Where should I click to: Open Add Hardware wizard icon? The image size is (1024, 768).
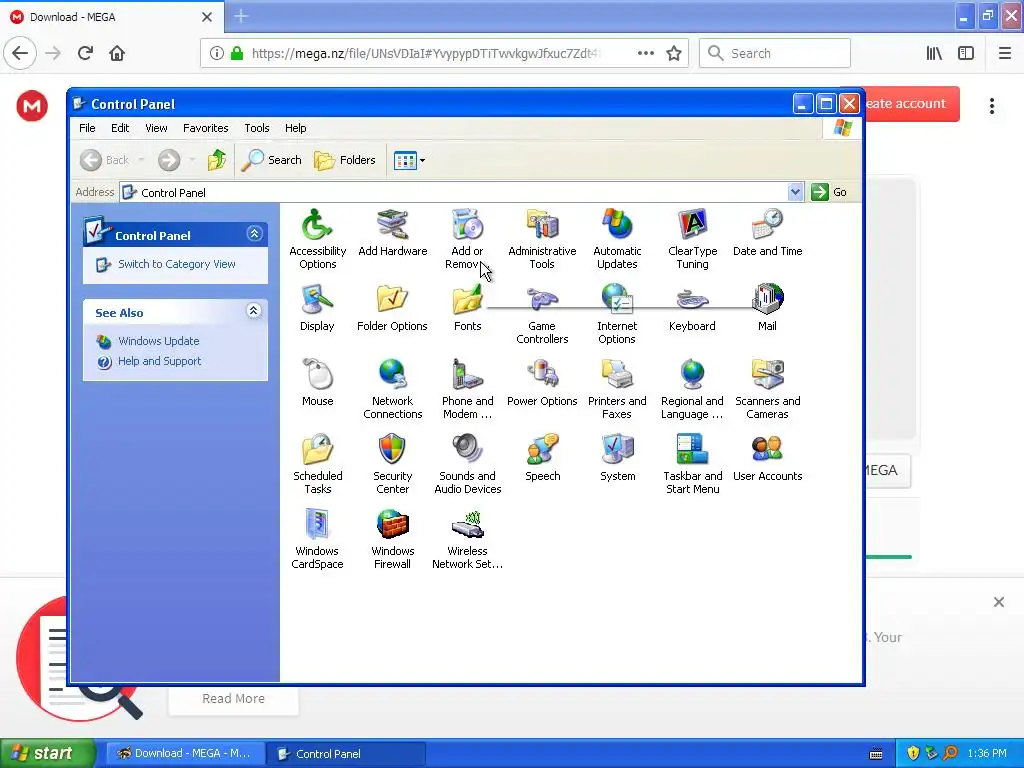pos(392,233)
